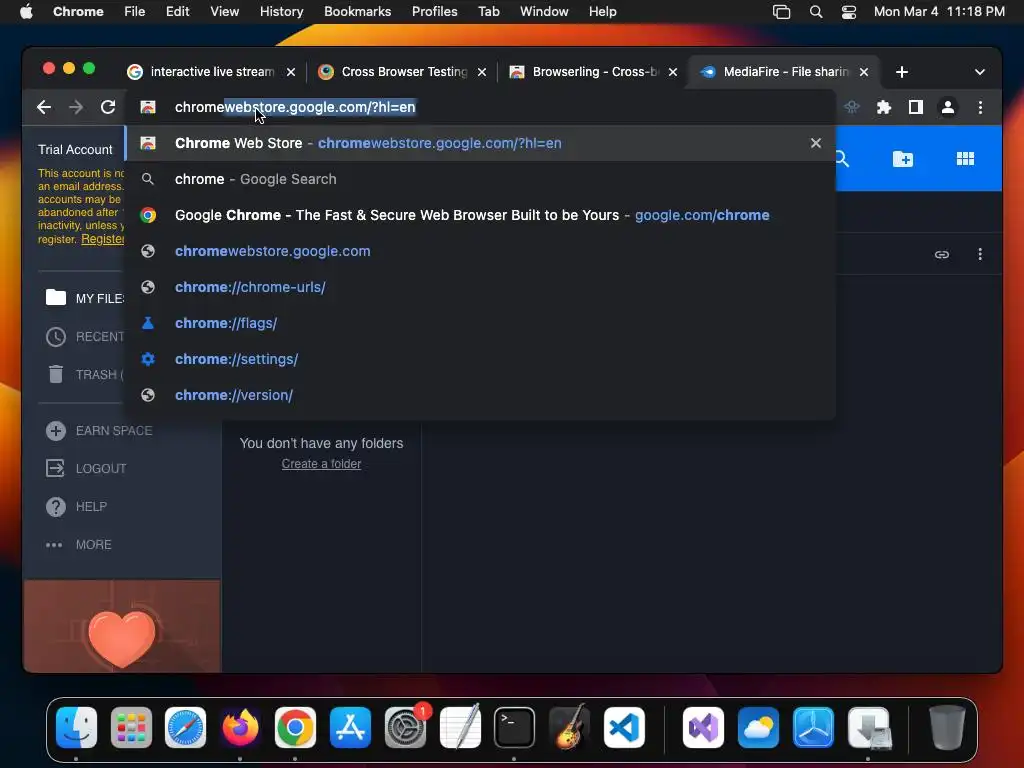Open Spotlight search in menu bar
This screenshot has height=768, width=1024.
pos(816,12)
